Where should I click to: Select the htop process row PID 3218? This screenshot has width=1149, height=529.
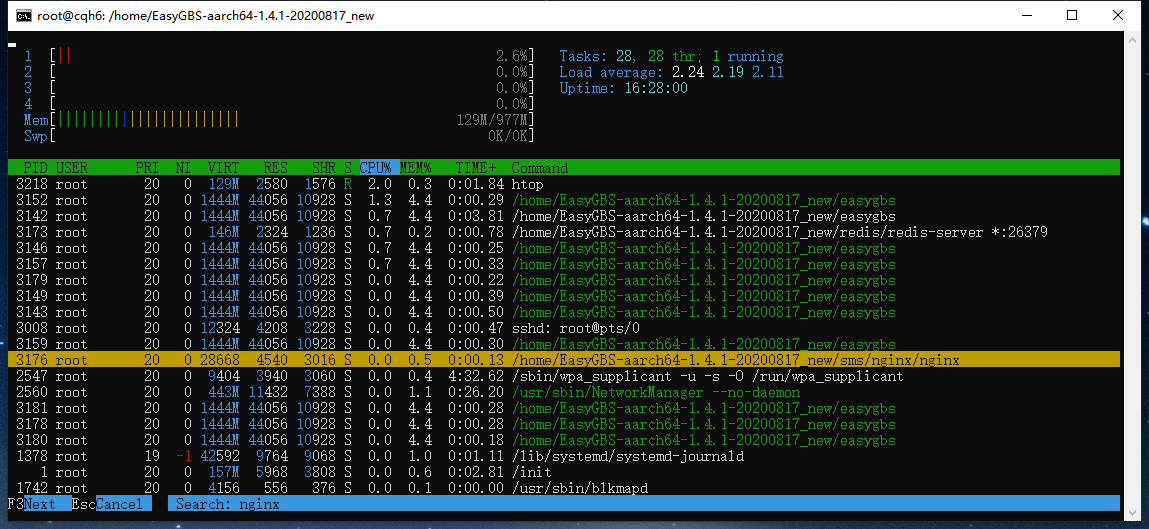[x=564, y=184]
